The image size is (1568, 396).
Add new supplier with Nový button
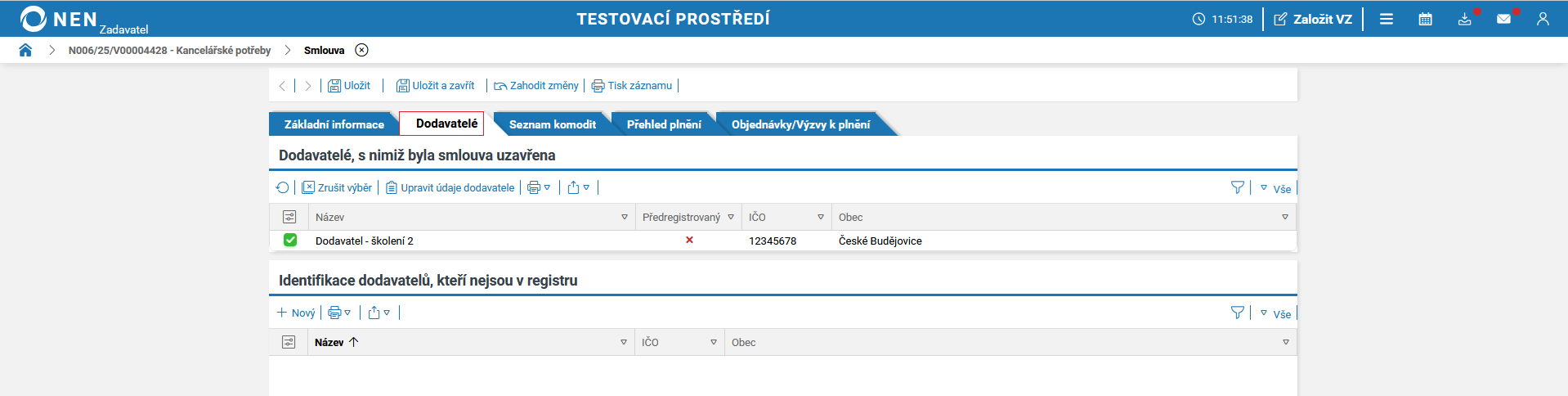296,313
